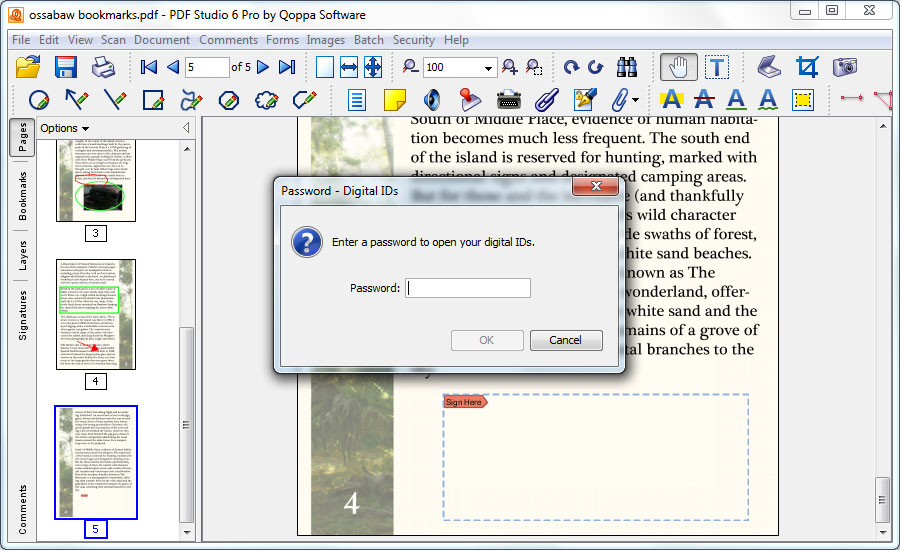
Task: Rotate the page clockwise
Action: tap(571, 67)
